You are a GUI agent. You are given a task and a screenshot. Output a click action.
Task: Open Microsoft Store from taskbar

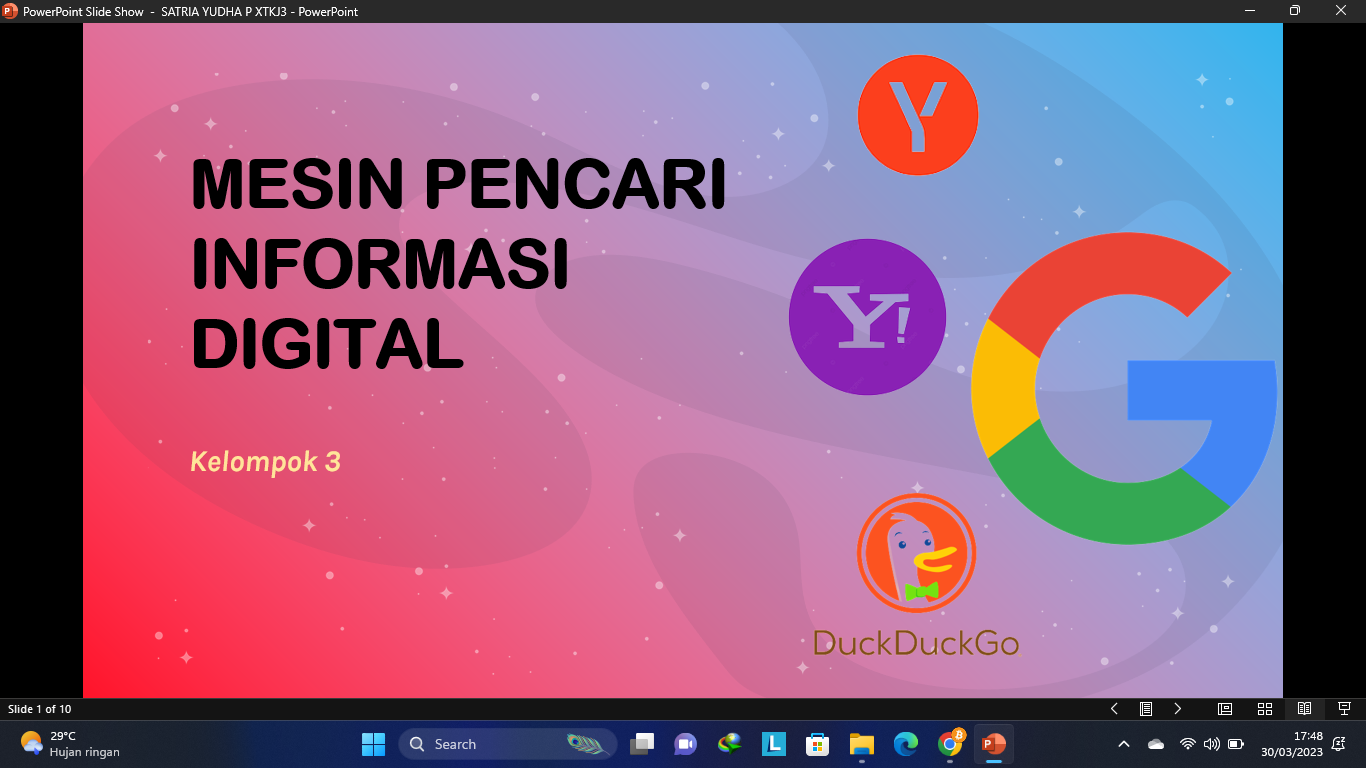tap(818, 744)
